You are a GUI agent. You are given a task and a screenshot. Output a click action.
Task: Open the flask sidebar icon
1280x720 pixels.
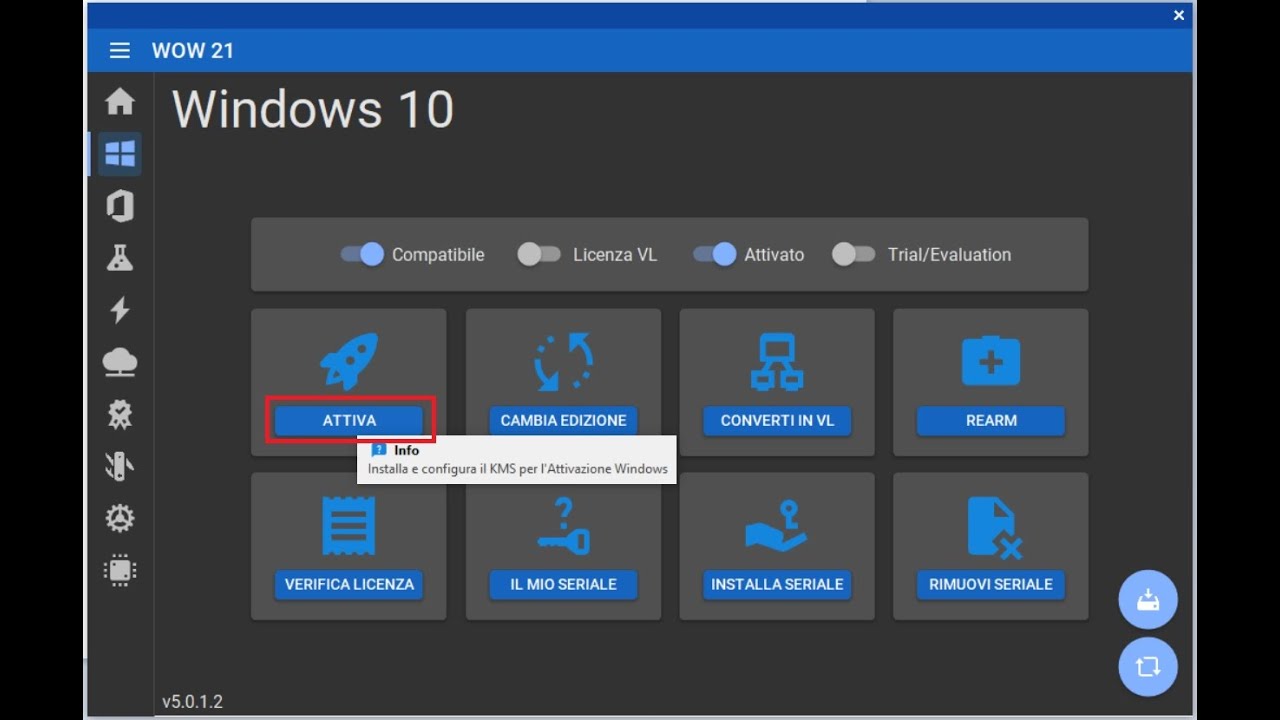(x=120, y=258)
